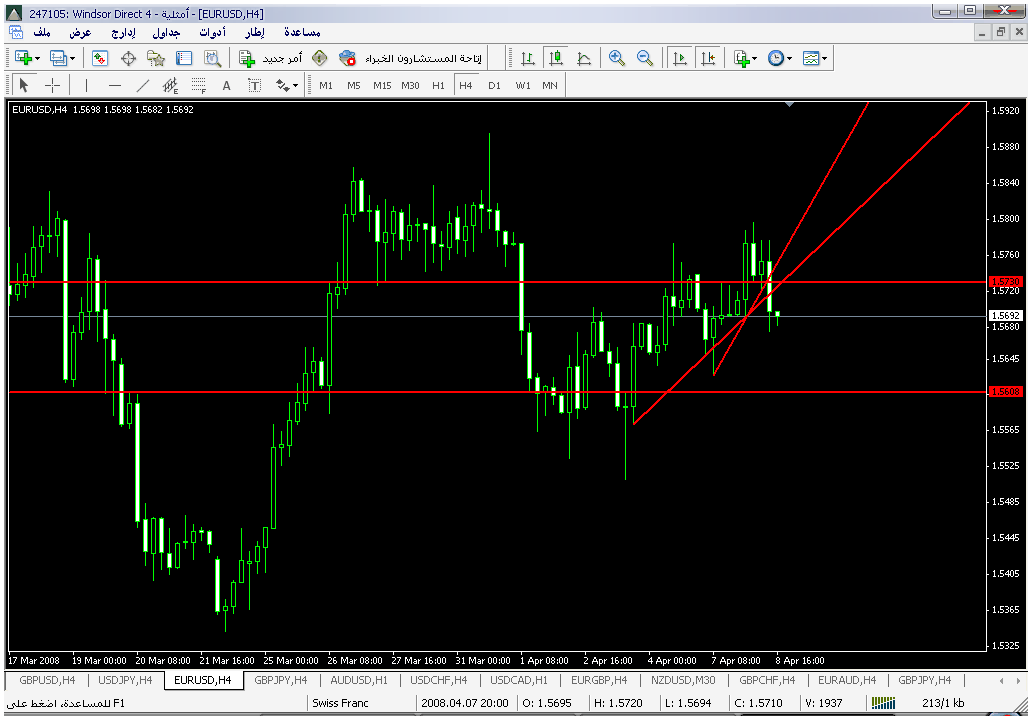Image resolution: width=1032 pixels, height=716 pixels.
Task: Zoom out of the chart
Action: click(x=645, y=59)
